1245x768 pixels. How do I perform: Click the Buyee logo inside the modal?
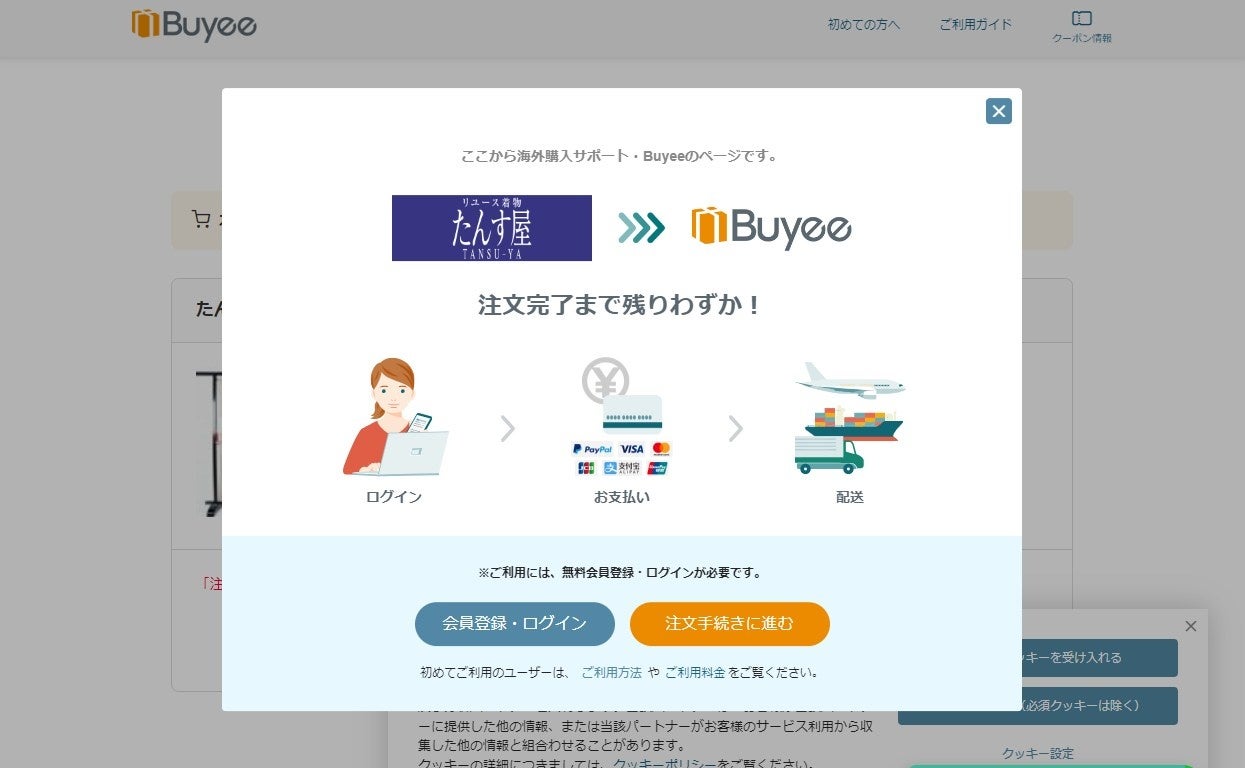tap(771, 228)
